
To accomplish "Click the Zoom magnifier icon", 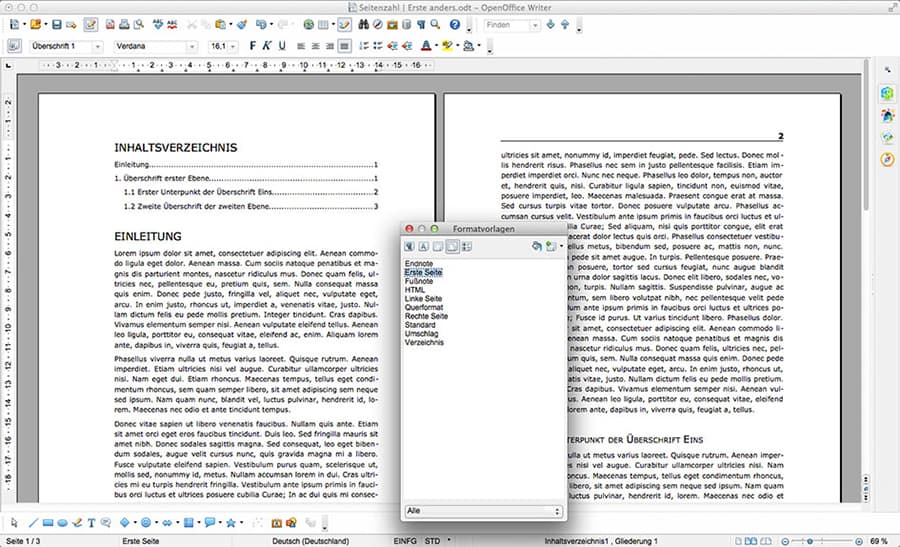I will tap(435, 25).
